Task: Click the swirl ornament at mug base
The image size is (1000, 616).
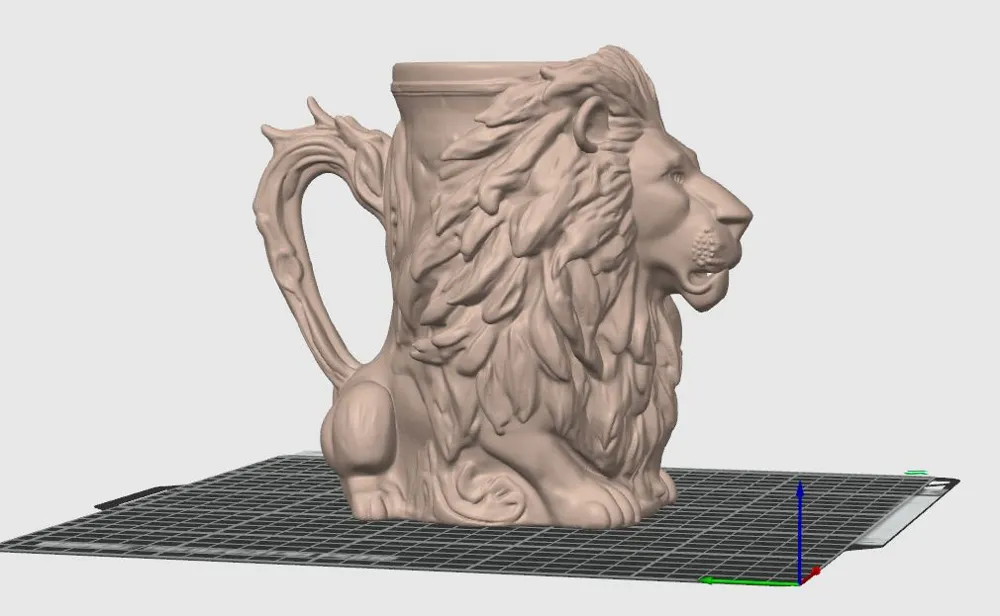Action: click(488, 488)
